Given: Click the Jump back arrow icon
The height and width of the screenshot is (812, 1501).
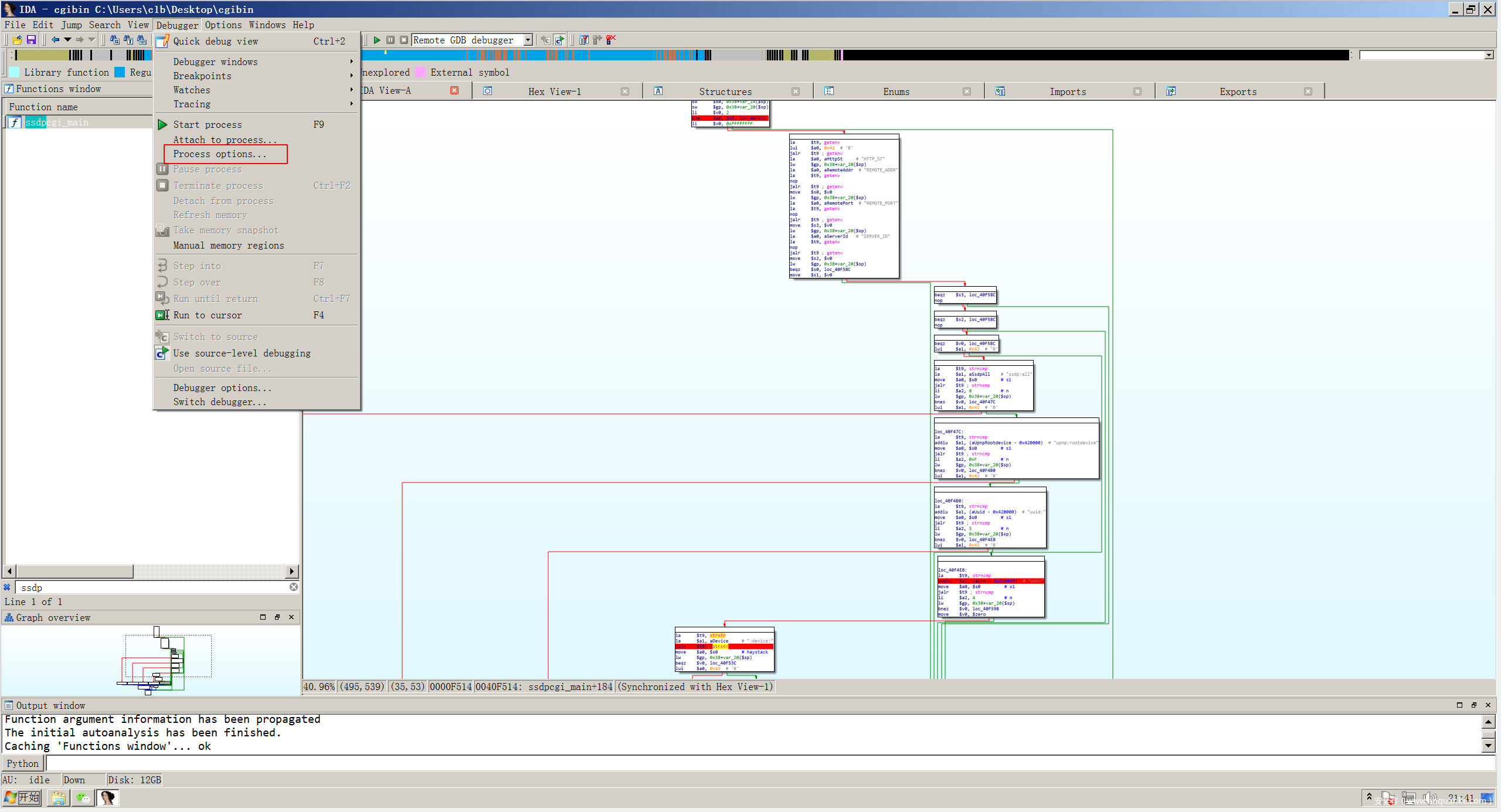Looking at the screenshot, I should pos(55,40).
